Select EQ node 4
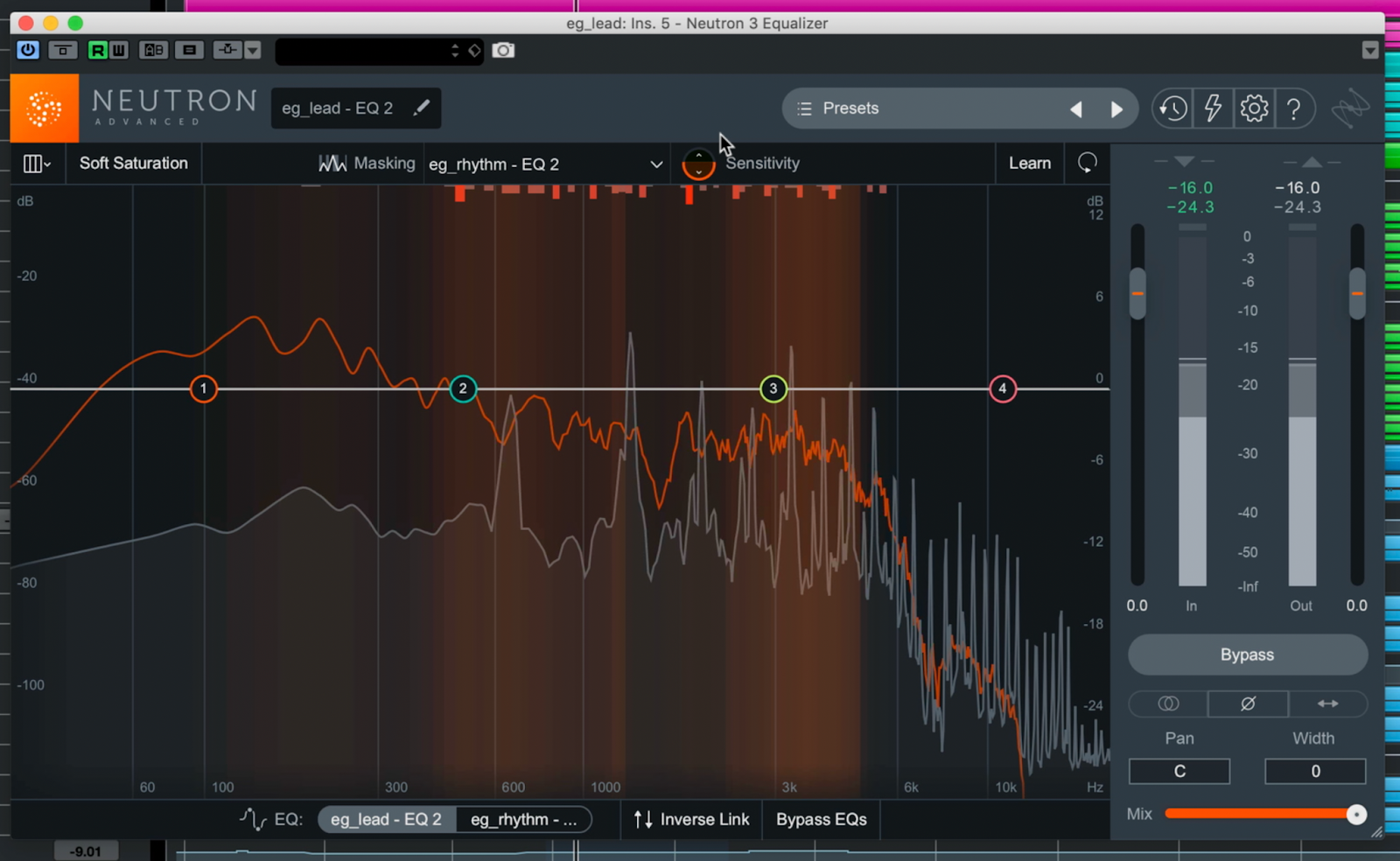 [1003, 388]
